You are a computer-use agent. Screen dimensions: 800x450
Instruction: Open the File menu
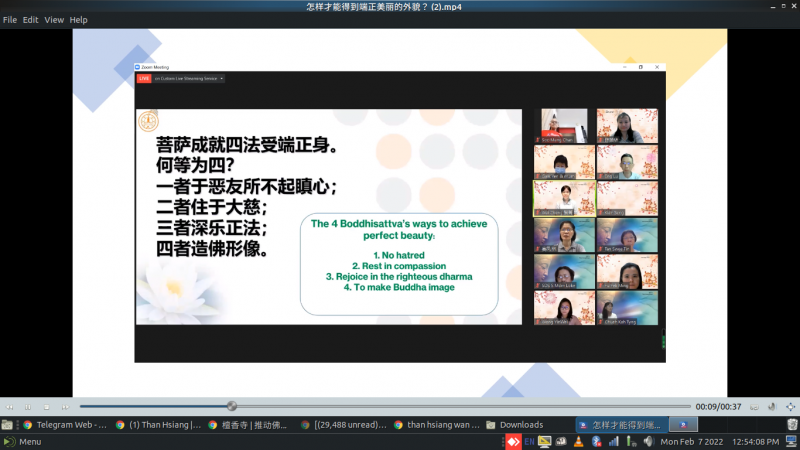click(10, 20)
